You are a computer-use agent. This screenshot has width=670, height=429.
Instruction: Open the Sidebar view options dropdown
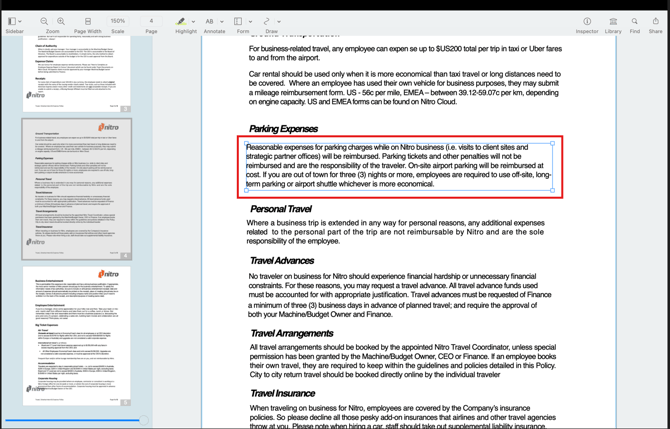coord(22,21)
